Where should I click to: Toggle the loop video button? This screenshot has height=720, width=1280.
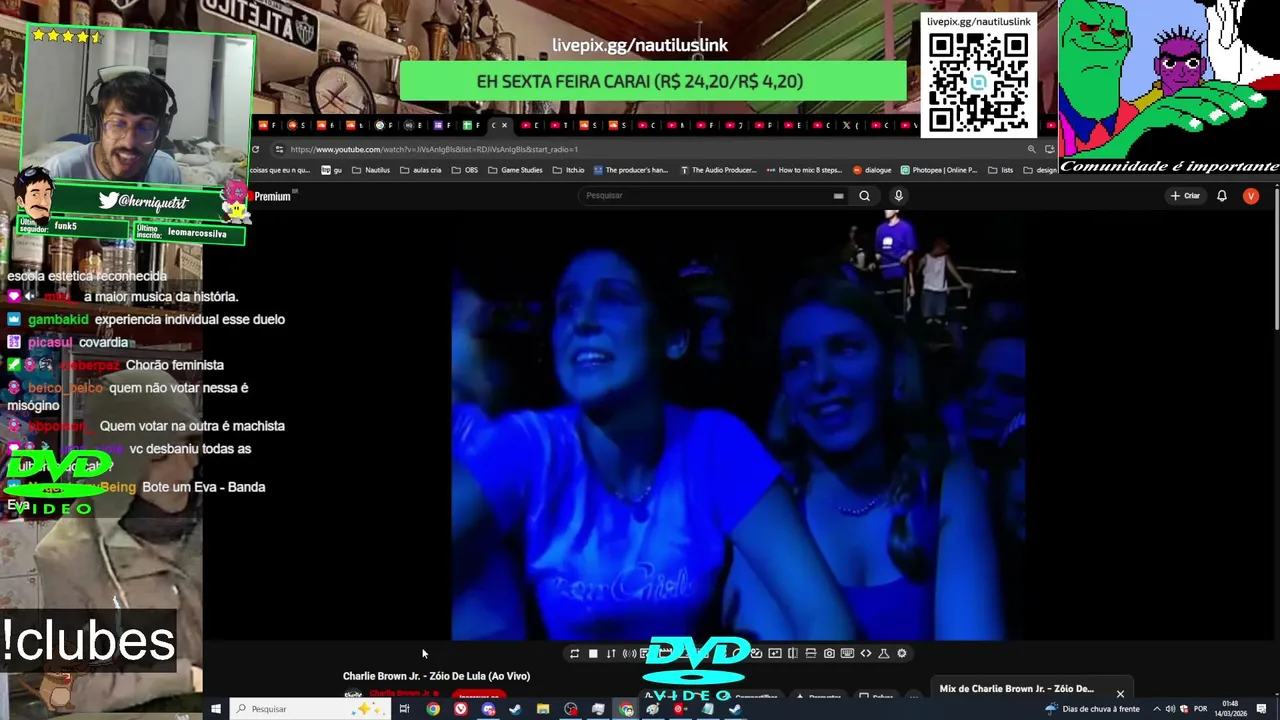574,654
